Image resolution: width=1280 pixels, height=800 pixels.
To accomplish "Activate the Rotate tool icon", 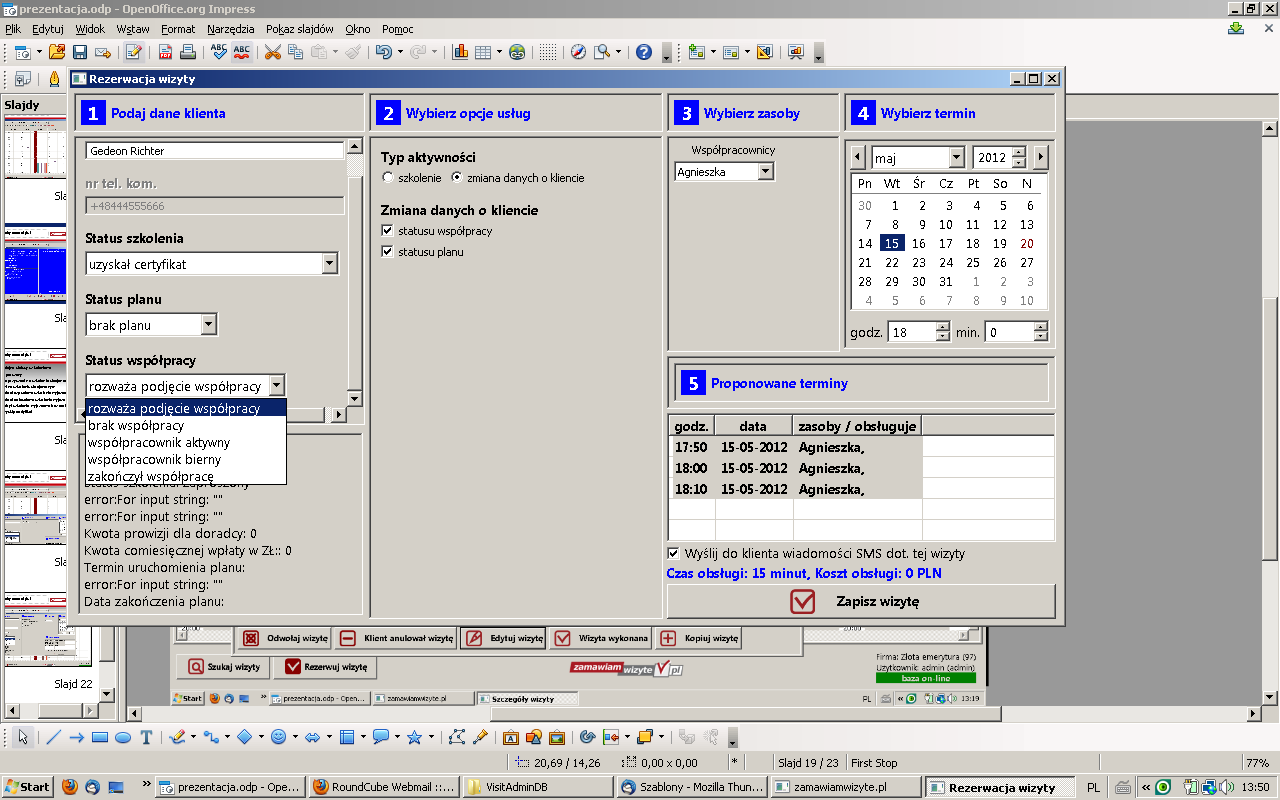I will tap(588, 737).
